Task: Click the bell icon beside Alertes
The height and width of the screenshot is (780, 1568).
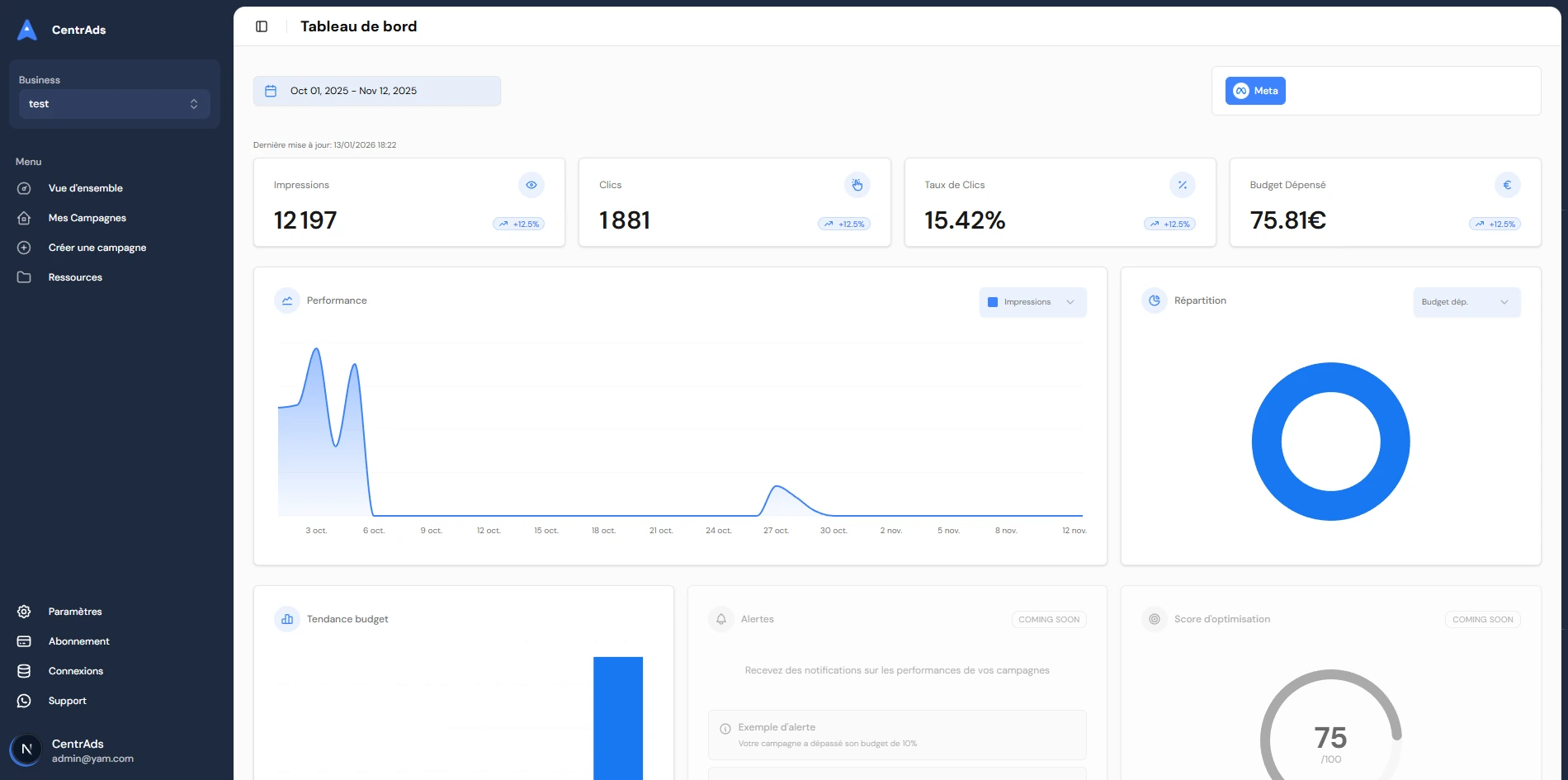Action: point(720,618)
